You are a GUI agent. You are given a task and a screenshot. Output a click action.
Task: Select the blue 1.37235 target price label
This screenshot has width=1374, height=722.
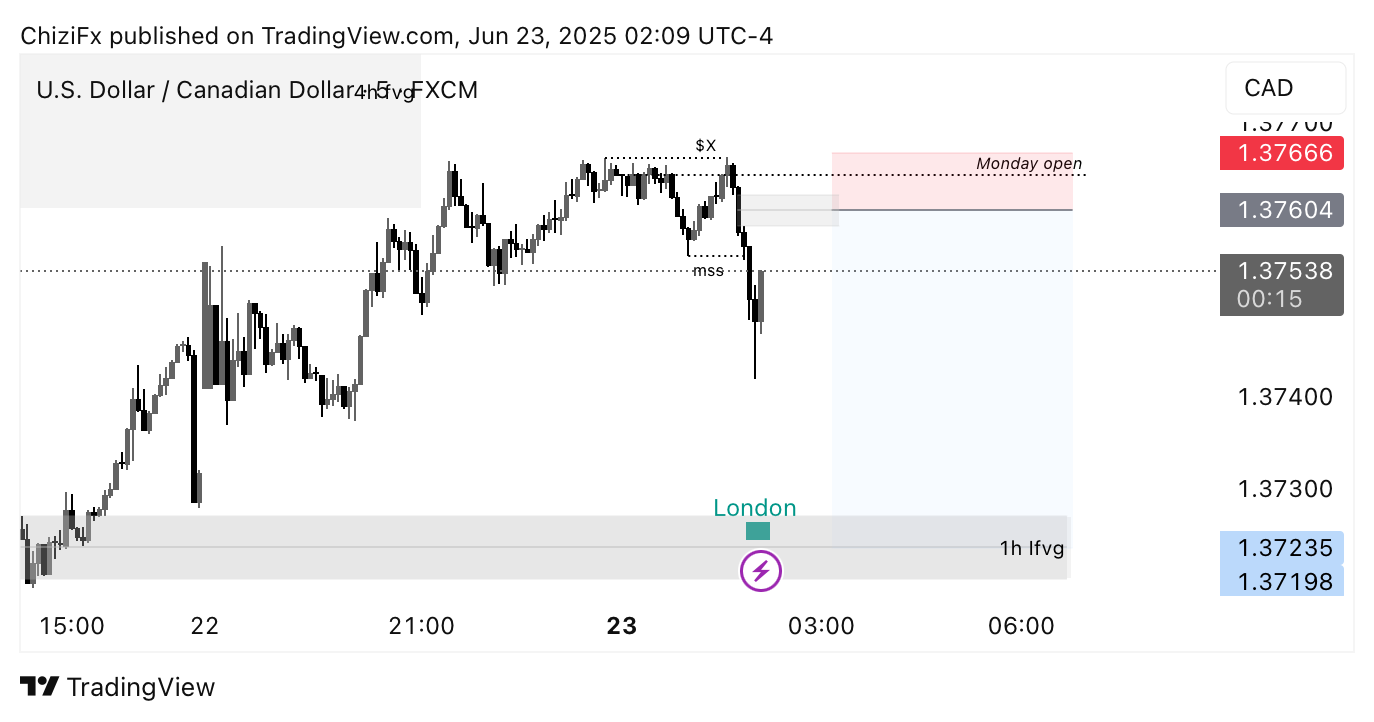pyautogui.click(x=1282, y=547)
